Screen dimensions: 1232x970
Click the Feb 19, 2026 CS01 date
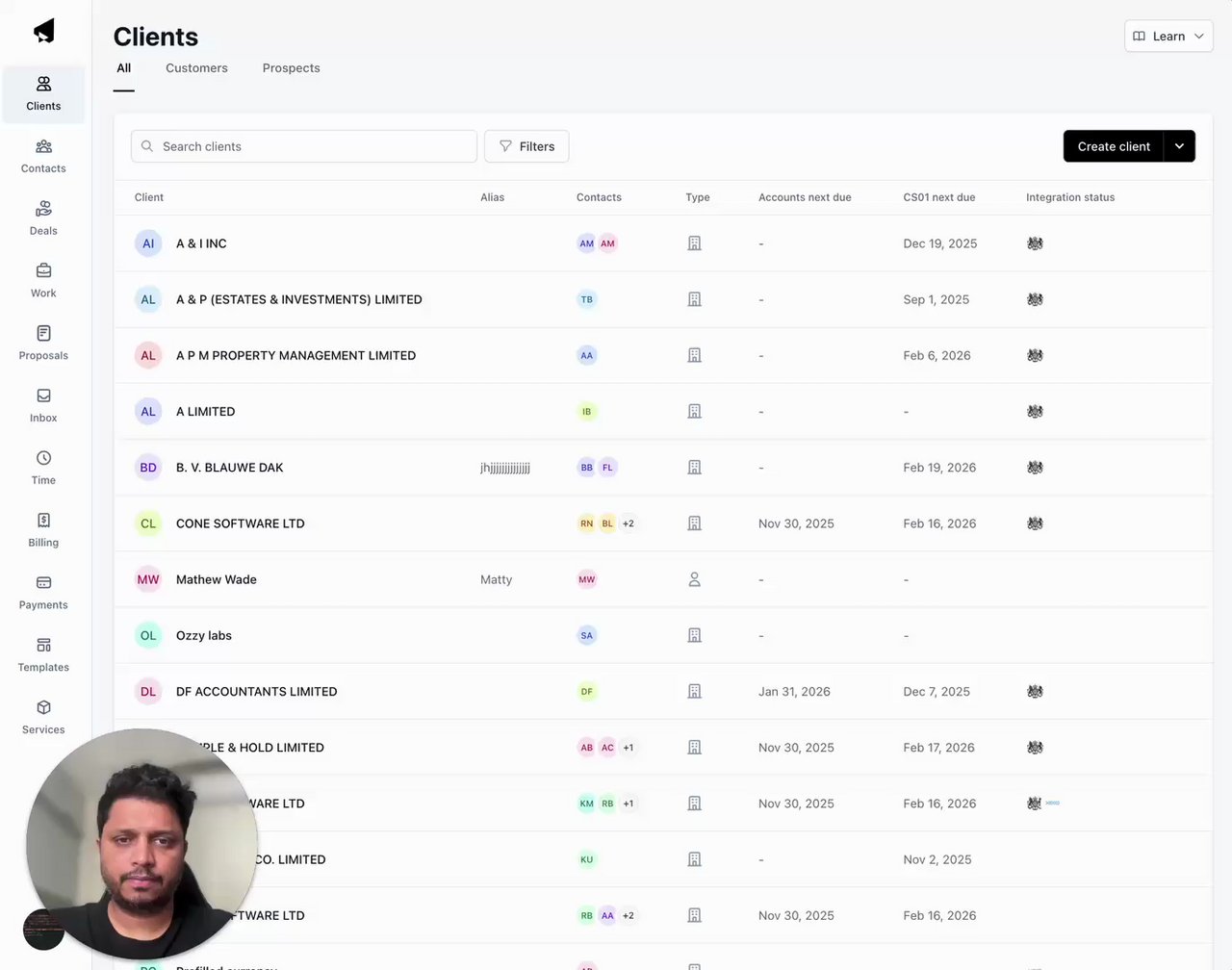coord(940,468)
